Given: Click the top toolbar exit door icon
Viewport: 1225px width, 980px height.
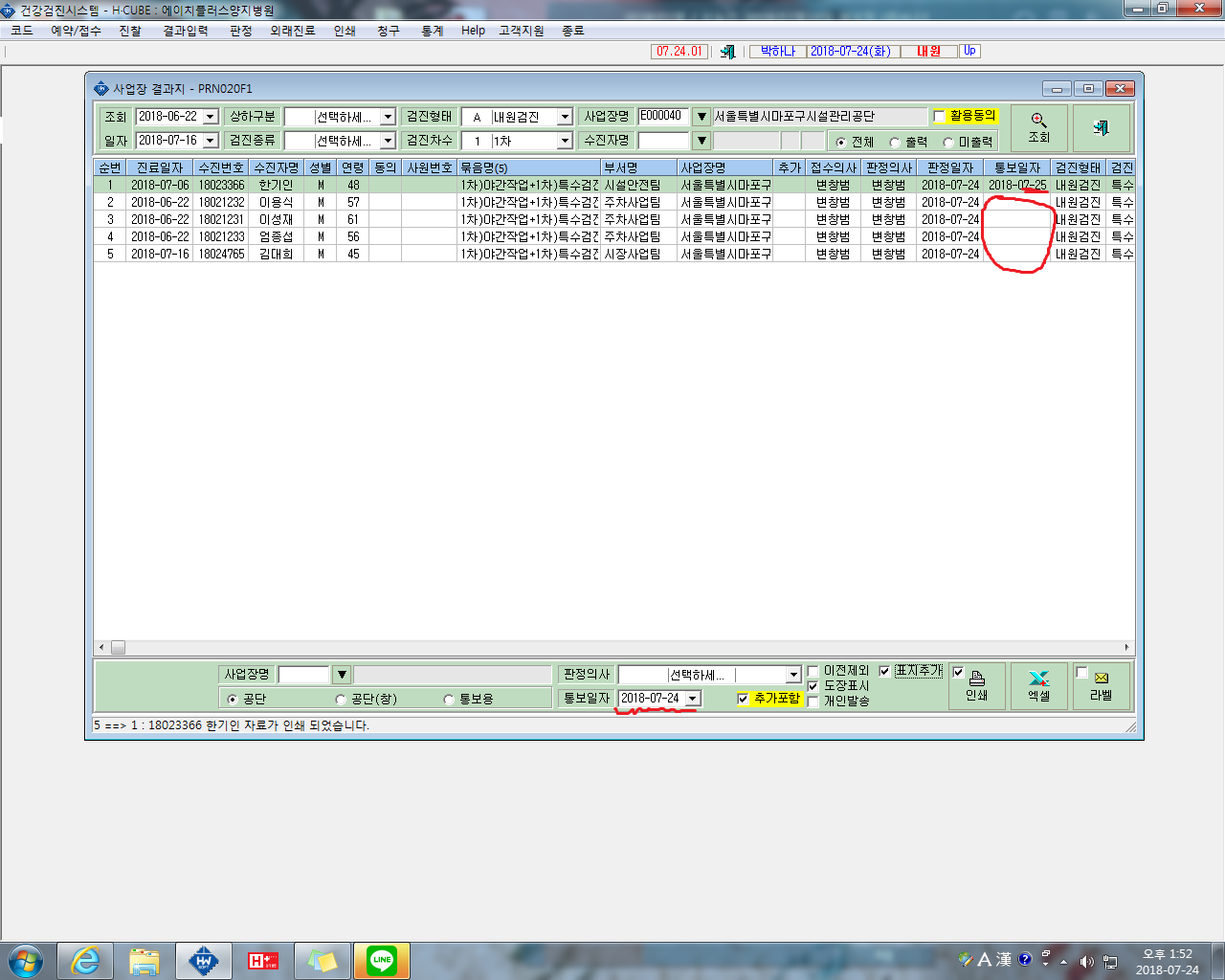Looking at the screenshot, I should point(728,51).
